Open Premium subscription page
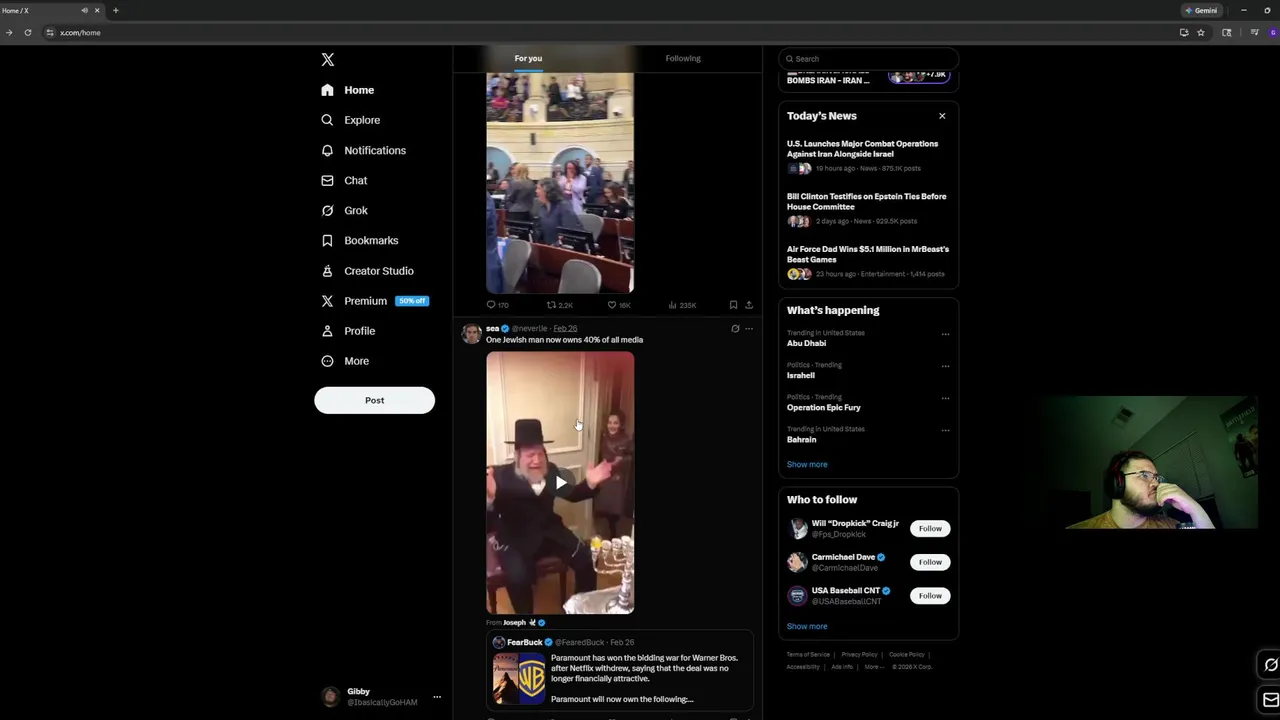Image resolution: width=1280 pixels, height=720 pixels. (374, 301)
